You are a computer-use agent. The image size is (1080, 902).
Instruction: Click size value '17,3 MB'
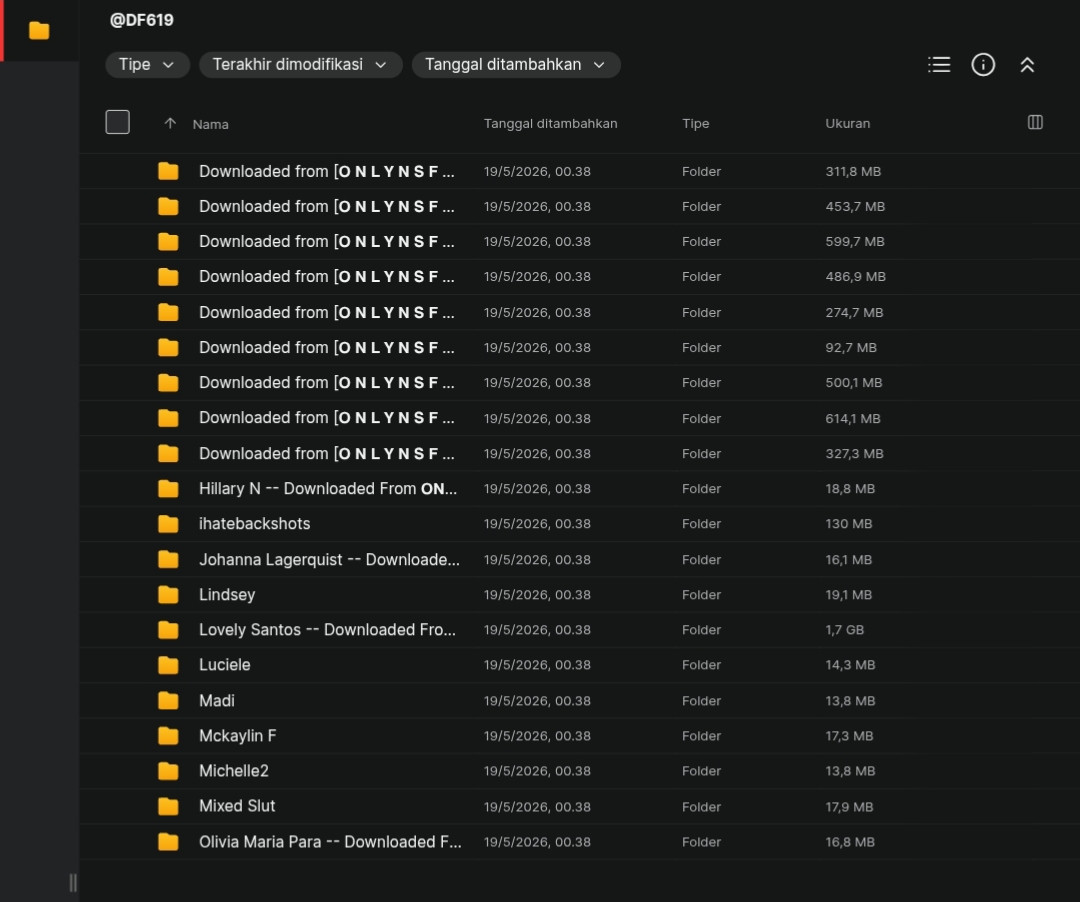[849, 735]
